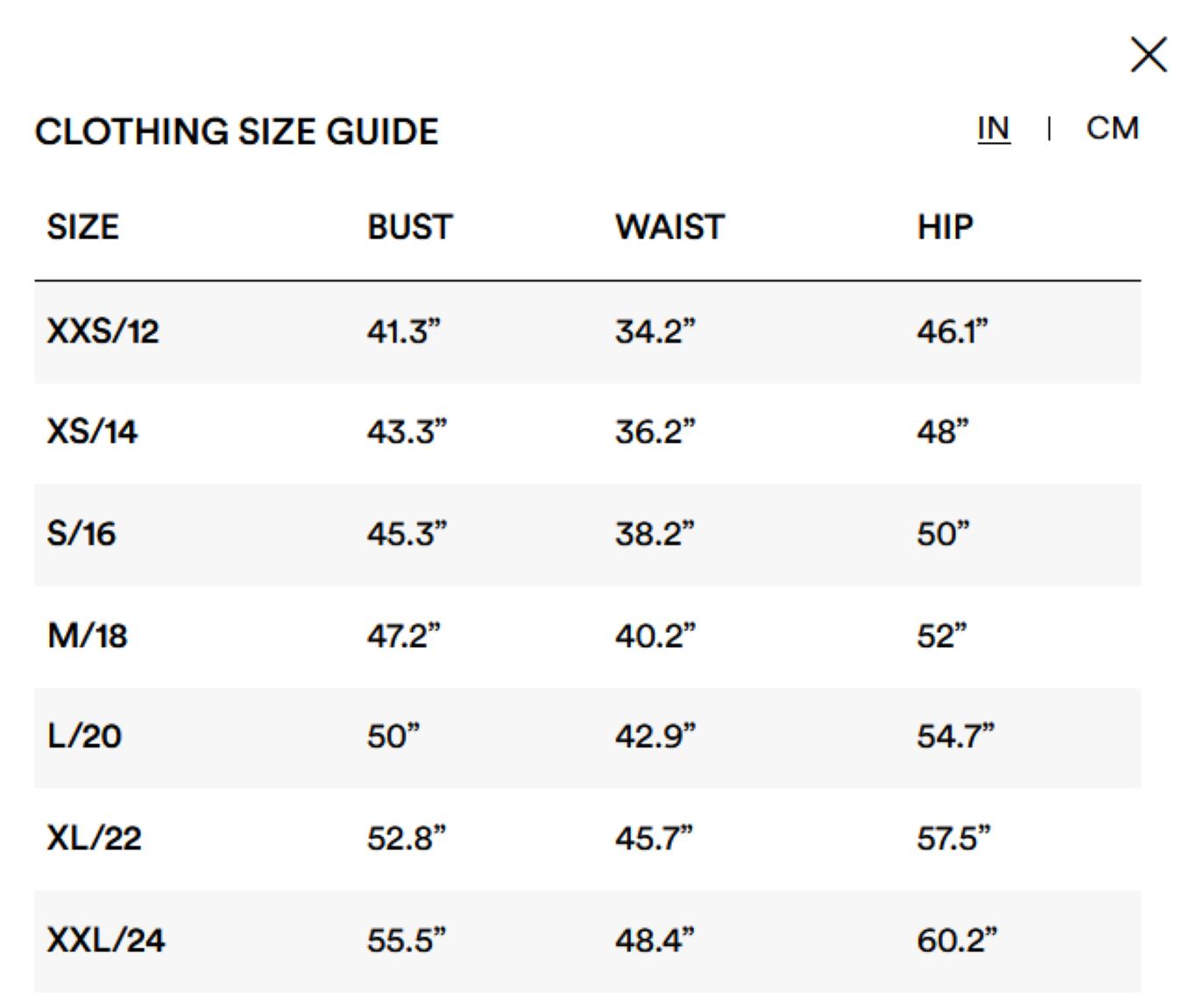1190x1008 pixels.
Task: Click the BUST column header
Action: (x=410, y=227)
